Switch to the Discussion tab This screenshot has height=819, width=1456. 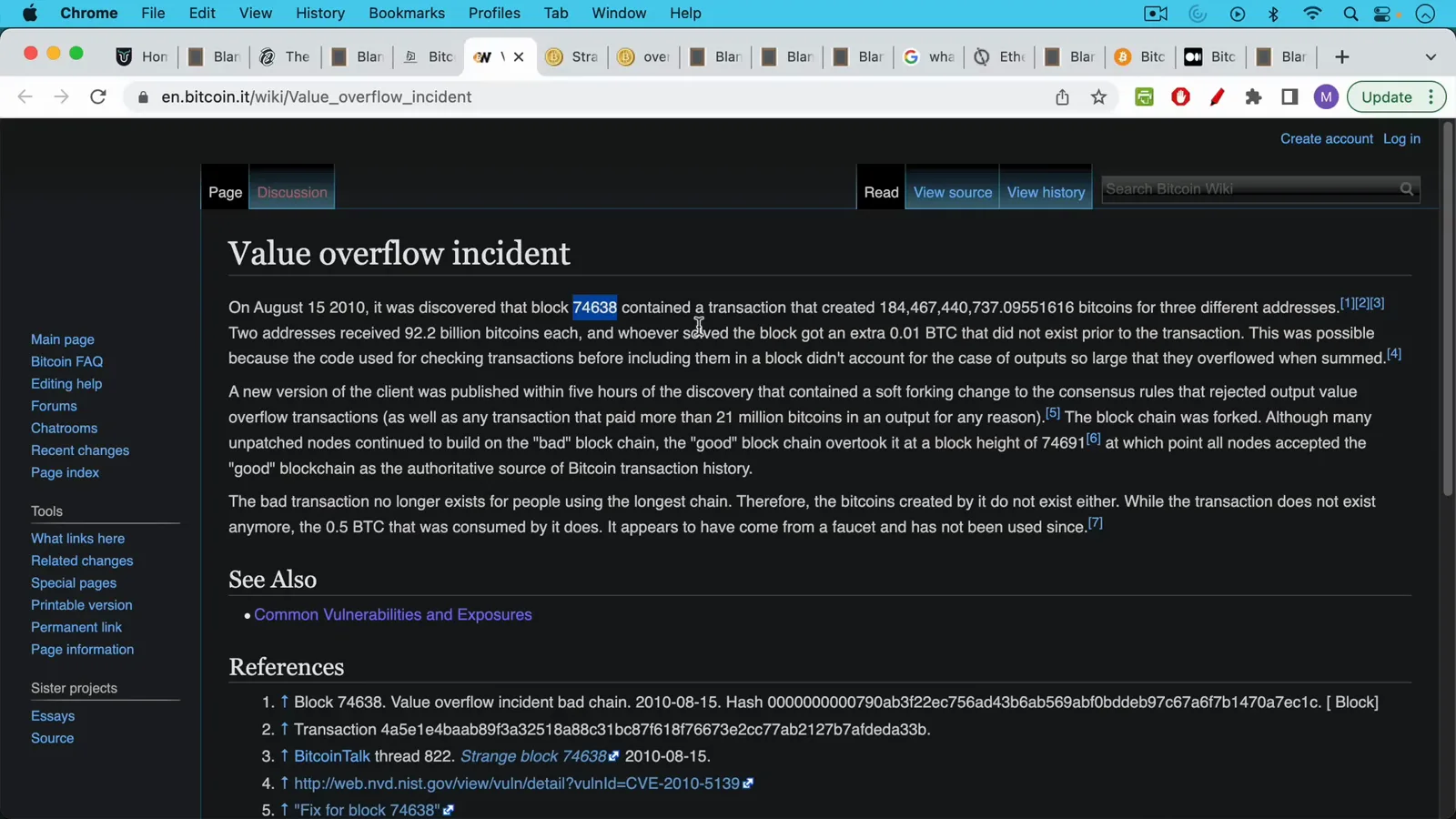[x=292, y=192]
